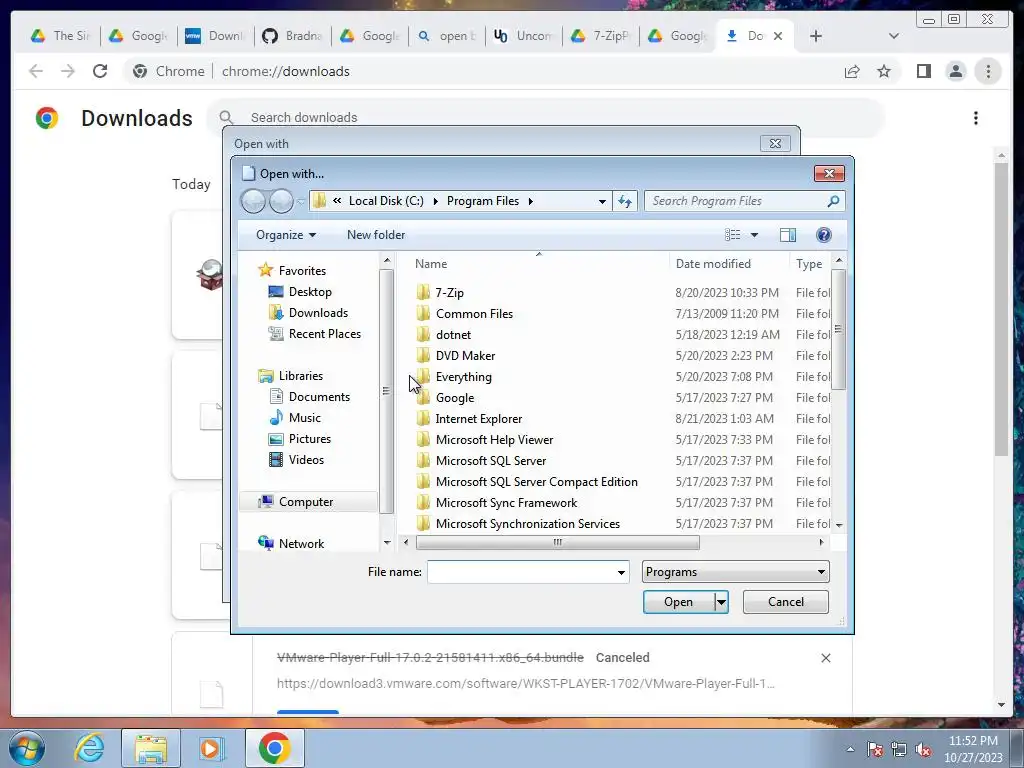Select Microsoft SQL Server Compact Edition folder
Viewport: 1024px width, 768px height.
[x=536, y=481]
